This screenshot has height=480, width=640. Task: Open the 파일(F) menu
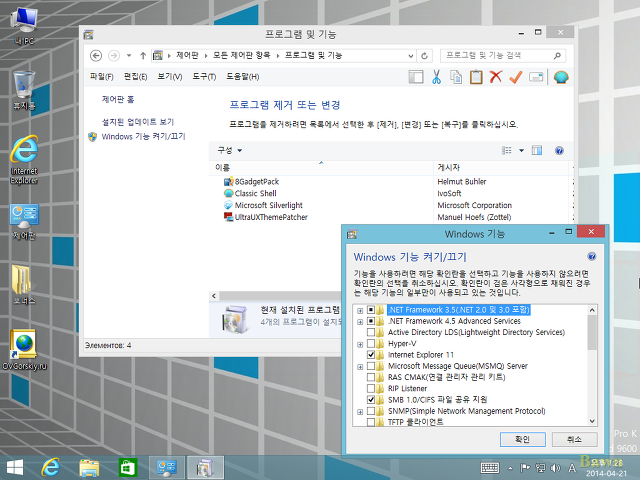(101, 77)
